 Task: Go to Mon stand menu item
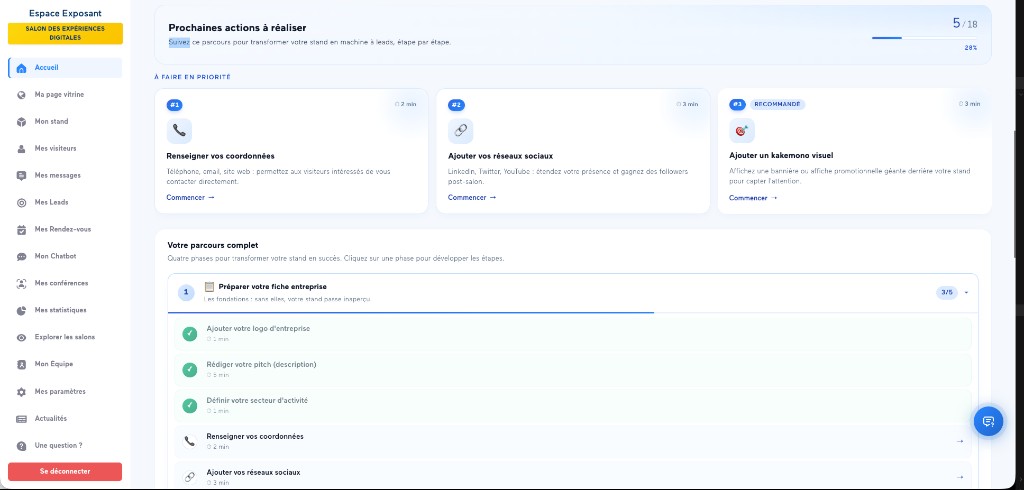(x=65, y=122)
